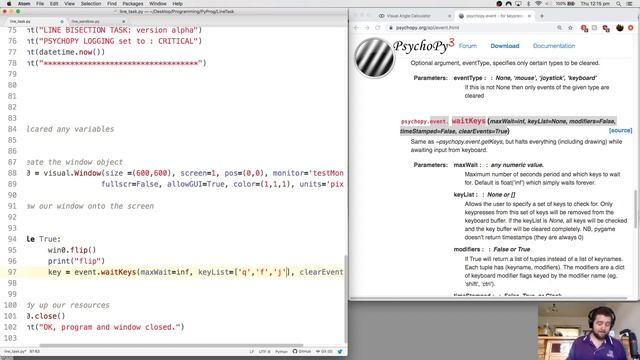
Task: Open the PsychoPy Download link
Action: (x=505, y=46)
